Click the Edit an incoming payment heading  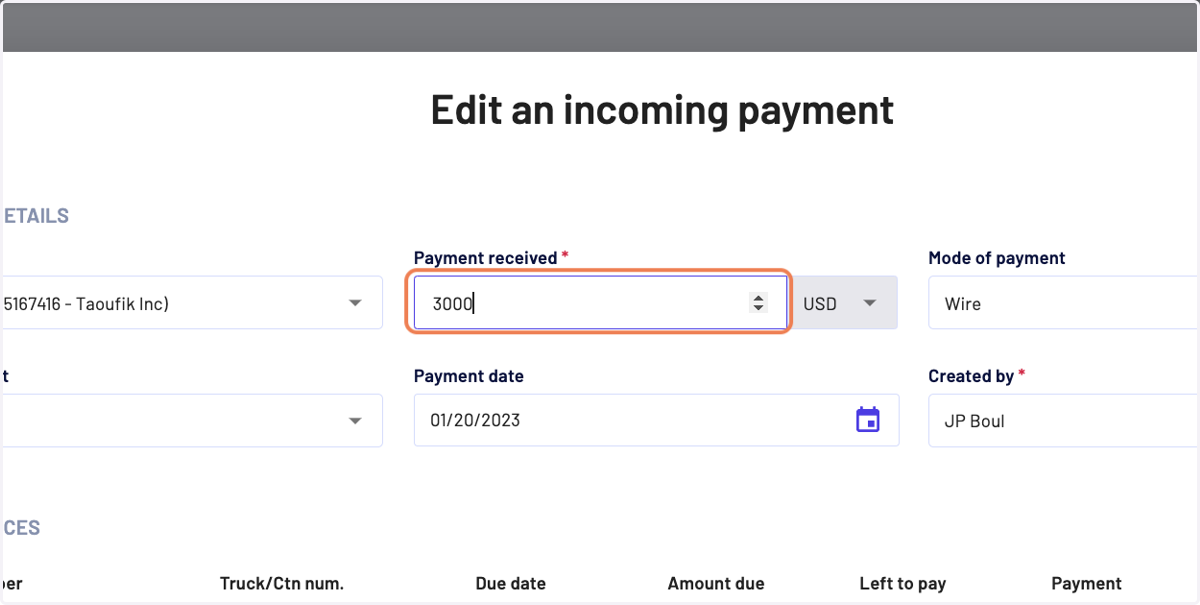[x=662, y=109]
